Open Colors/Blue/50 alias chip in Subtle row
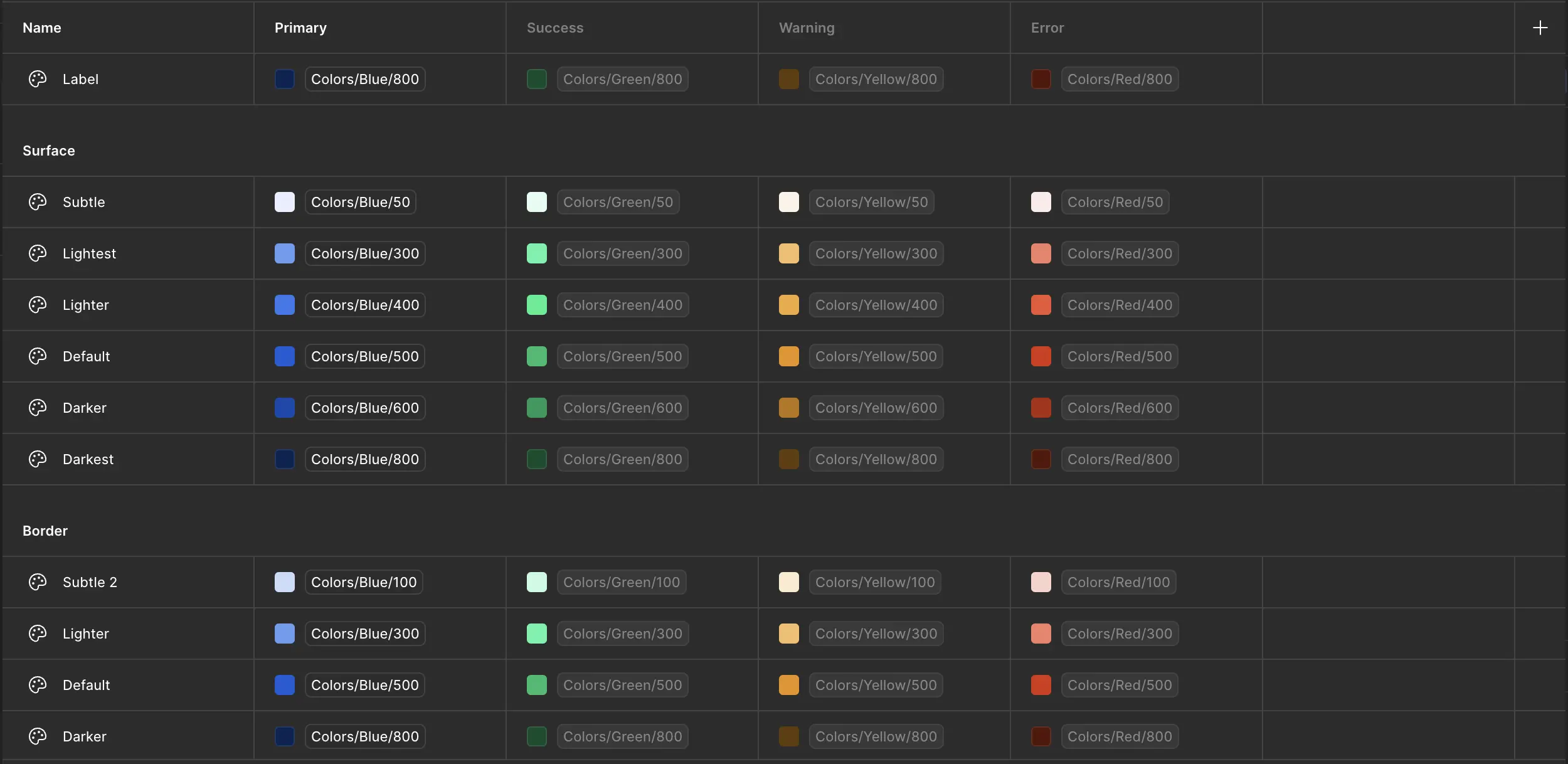 coord(361,202)
